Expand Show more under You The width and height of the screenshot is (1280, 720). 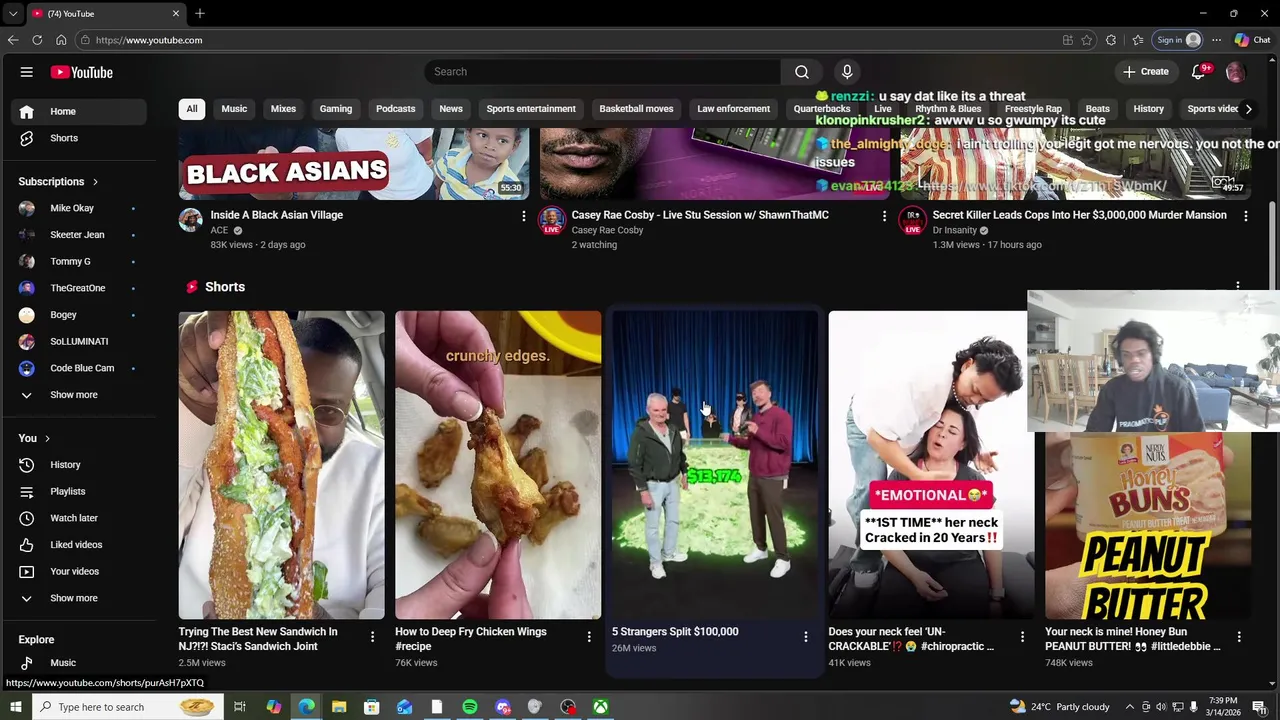(77, 598)
